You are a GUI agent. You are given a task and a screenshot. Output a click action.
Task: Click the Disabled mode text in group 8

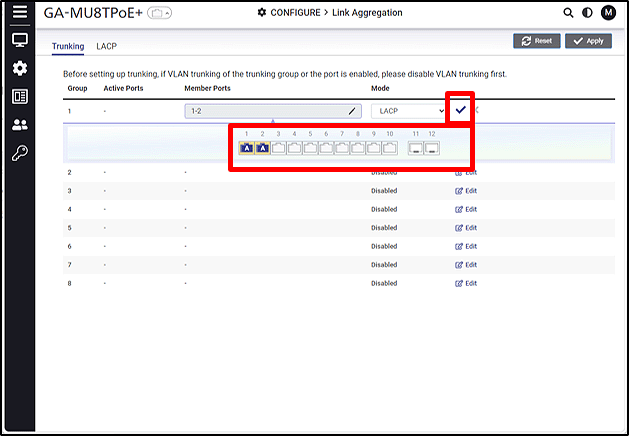click(x=384, y=283)
